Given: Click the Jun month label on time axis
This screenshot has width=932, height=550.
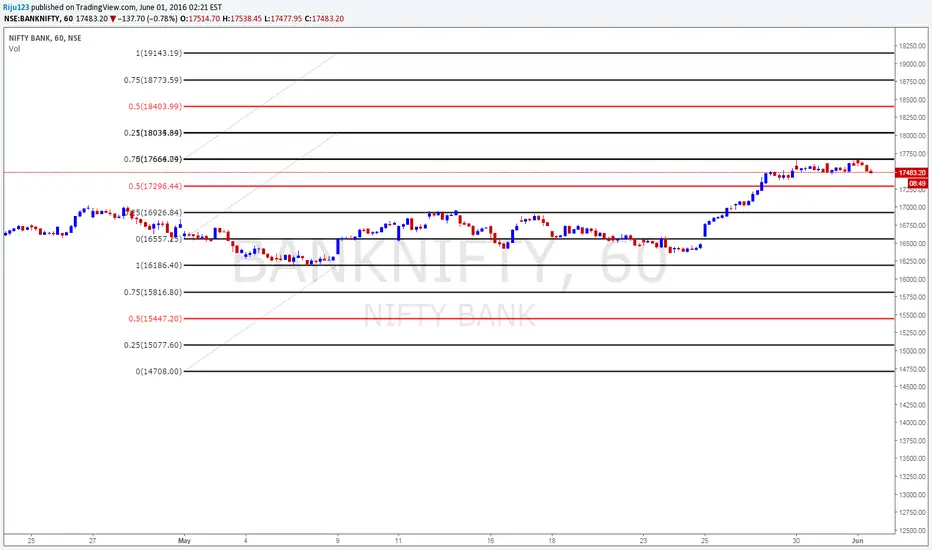Looking at the screenshot, I should click(x=857, y=540).
